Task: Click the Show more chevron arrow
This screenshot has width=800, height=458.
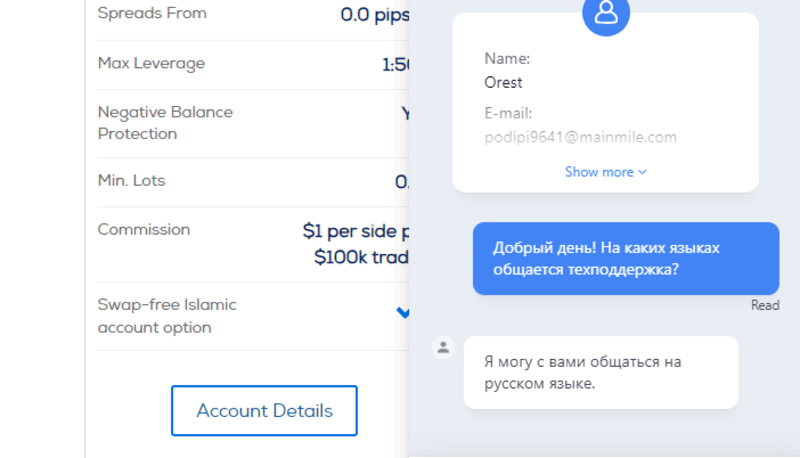Action: (642, 172)
